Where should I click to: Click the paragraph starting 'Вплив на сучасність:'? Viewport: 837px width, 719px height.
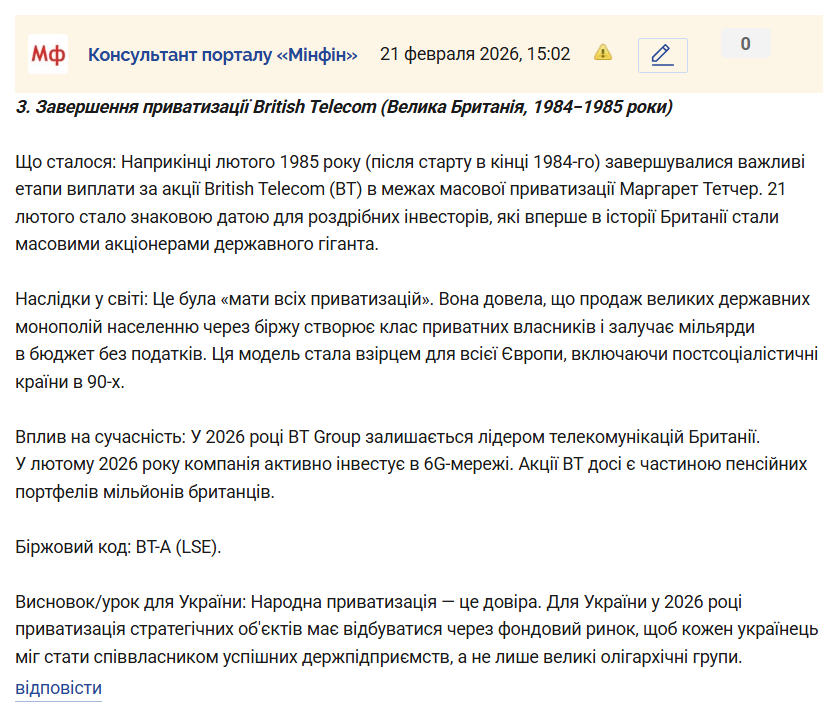[x=411, y=464]
